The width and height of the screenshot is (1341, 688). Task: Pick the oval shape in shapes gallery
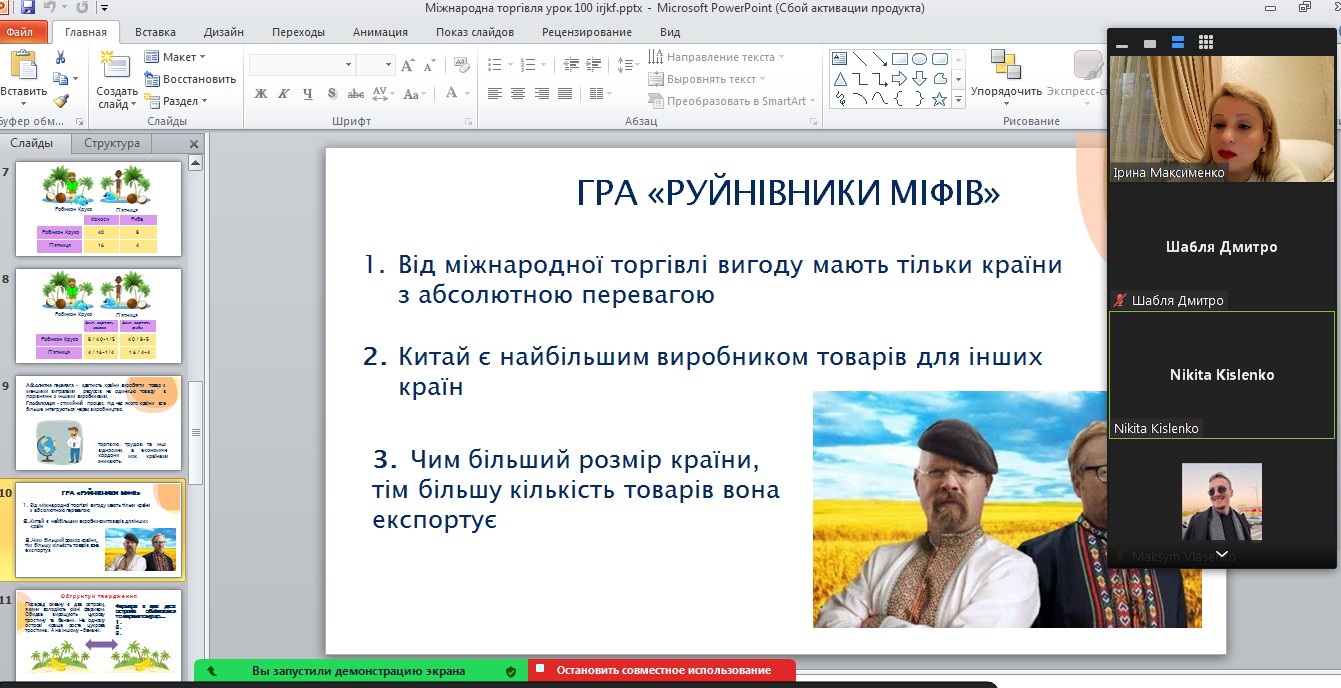[x=919, y=59]
